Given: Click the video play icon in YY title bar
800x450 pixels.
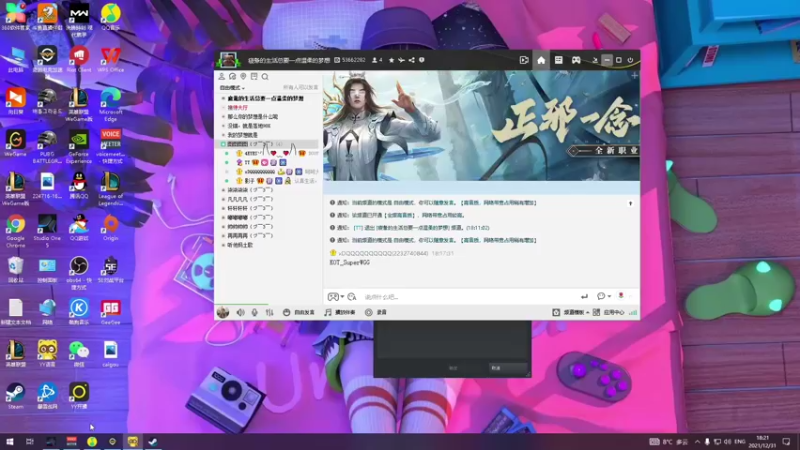Looking at the screenshot, I should tap(524, 60).
